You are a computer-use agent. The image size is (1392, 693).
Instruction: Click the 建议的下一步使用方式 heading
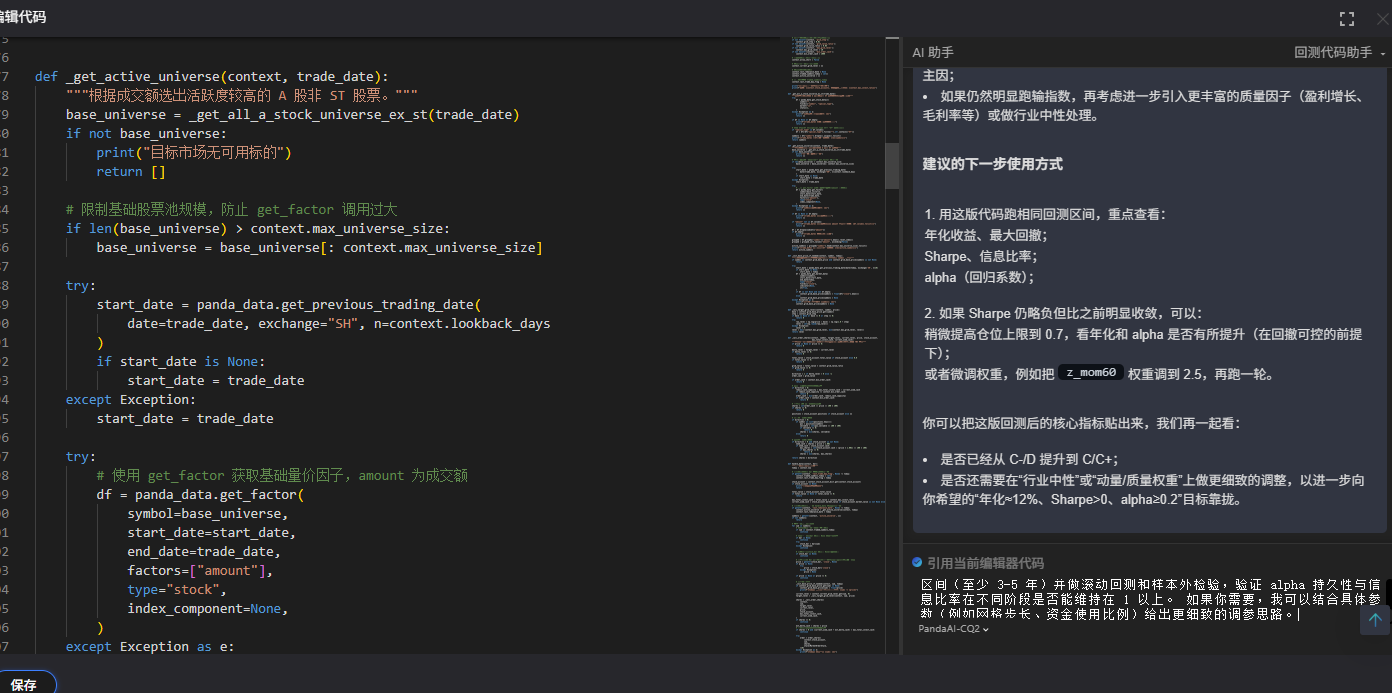(992, 163)
